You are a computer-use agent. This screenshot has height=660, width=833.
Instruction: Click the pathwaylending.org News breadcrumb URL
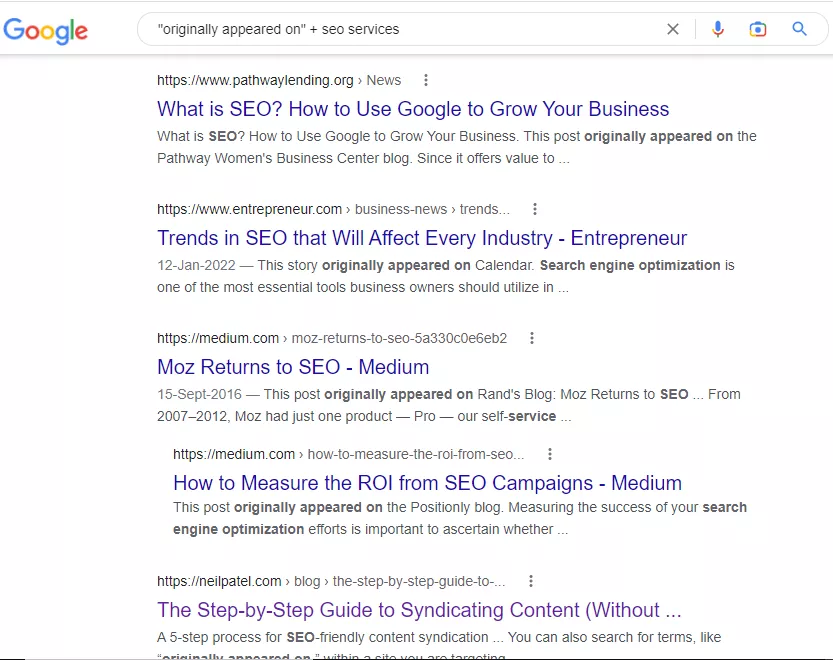(x=279, y=80)
